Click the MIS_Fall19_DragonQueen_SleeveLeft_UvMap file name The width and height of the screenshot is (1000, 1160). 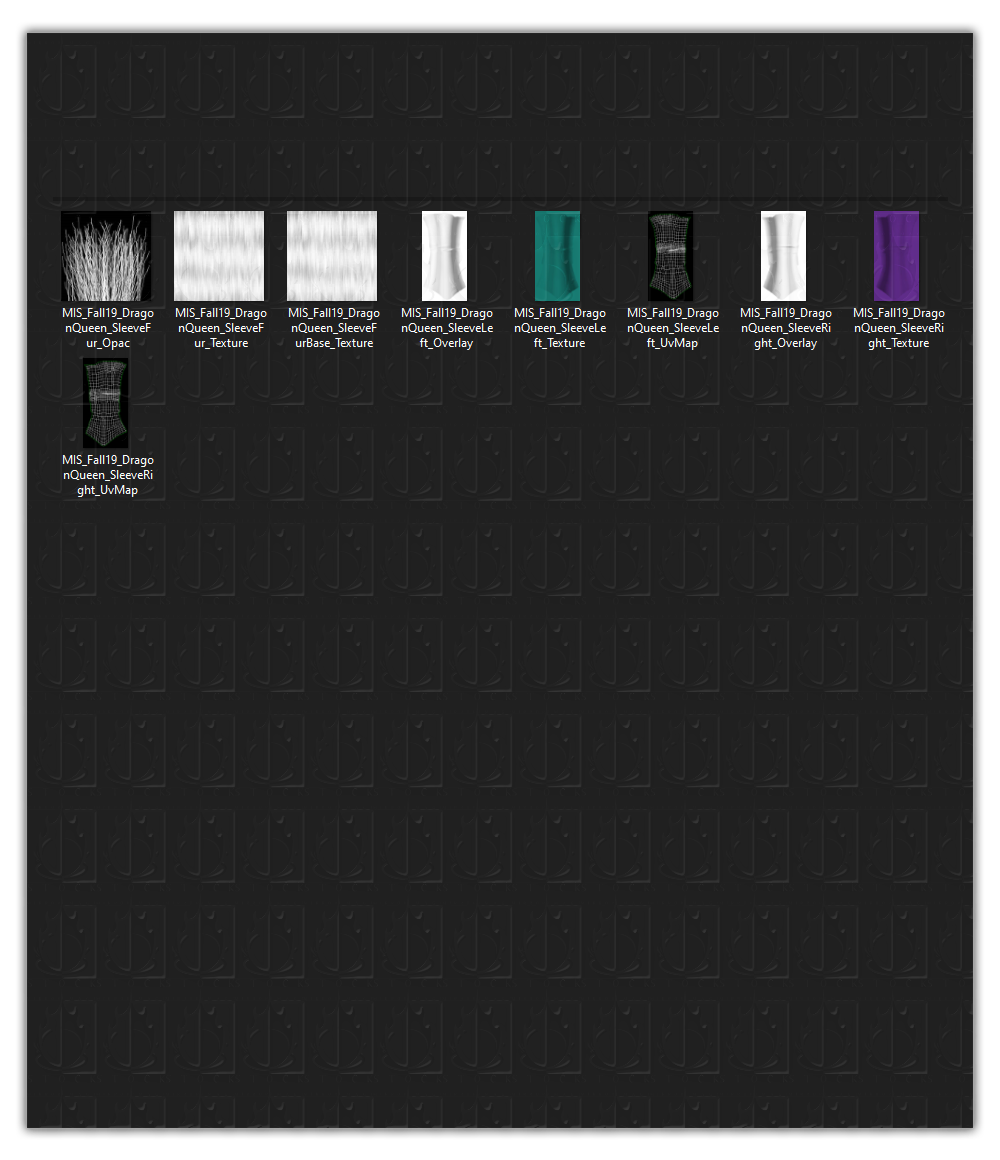click(672, 328)
